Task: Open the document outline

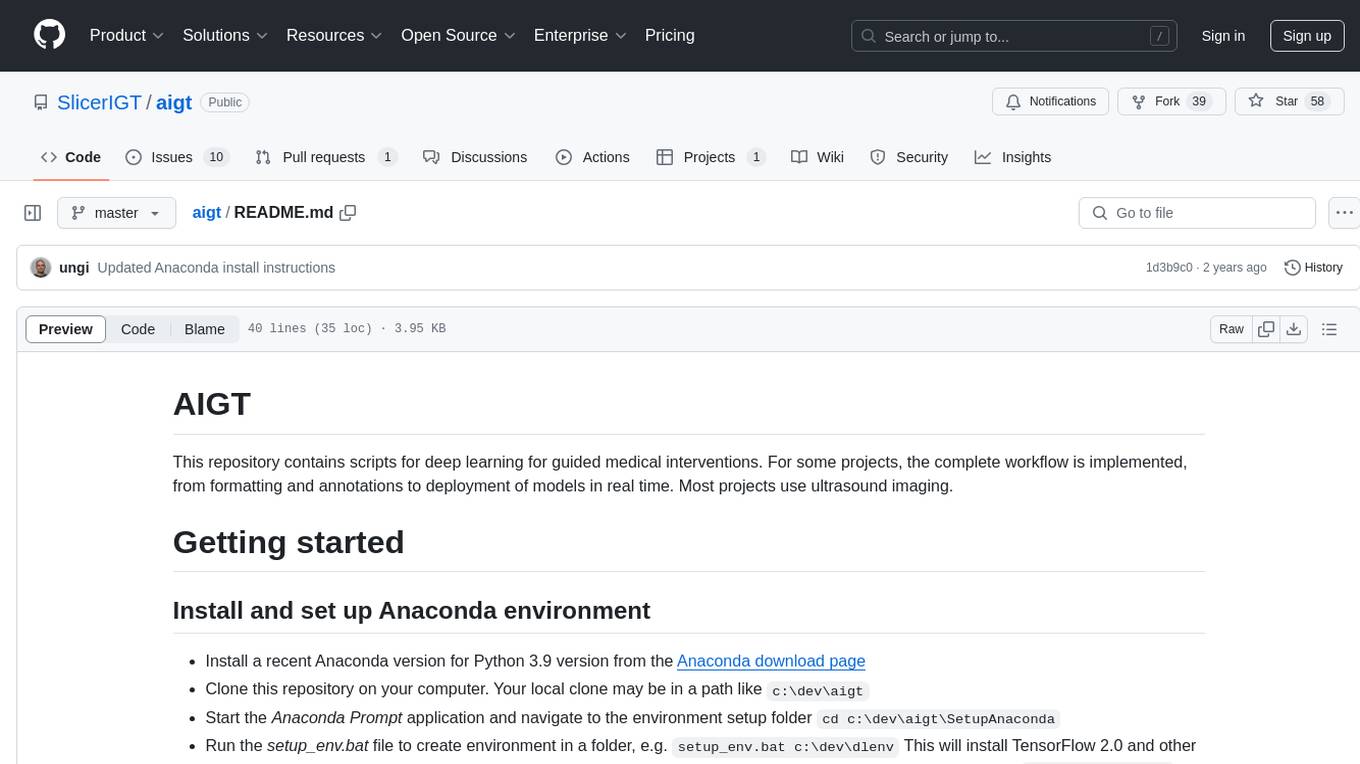Action: pos(1329,329)
